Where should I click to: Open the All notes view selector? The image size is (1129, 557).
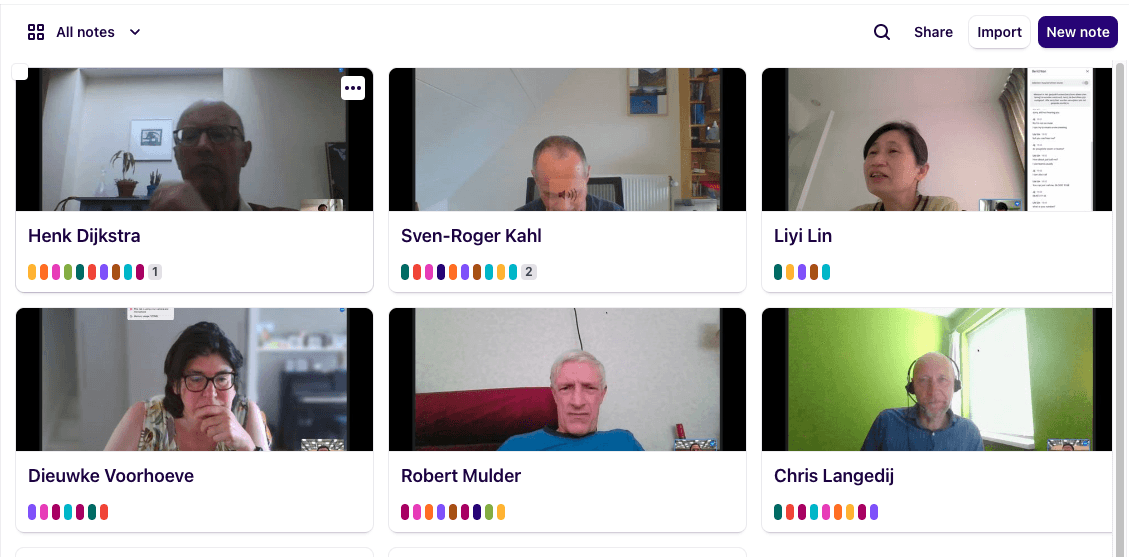click(x=84, y=32)
